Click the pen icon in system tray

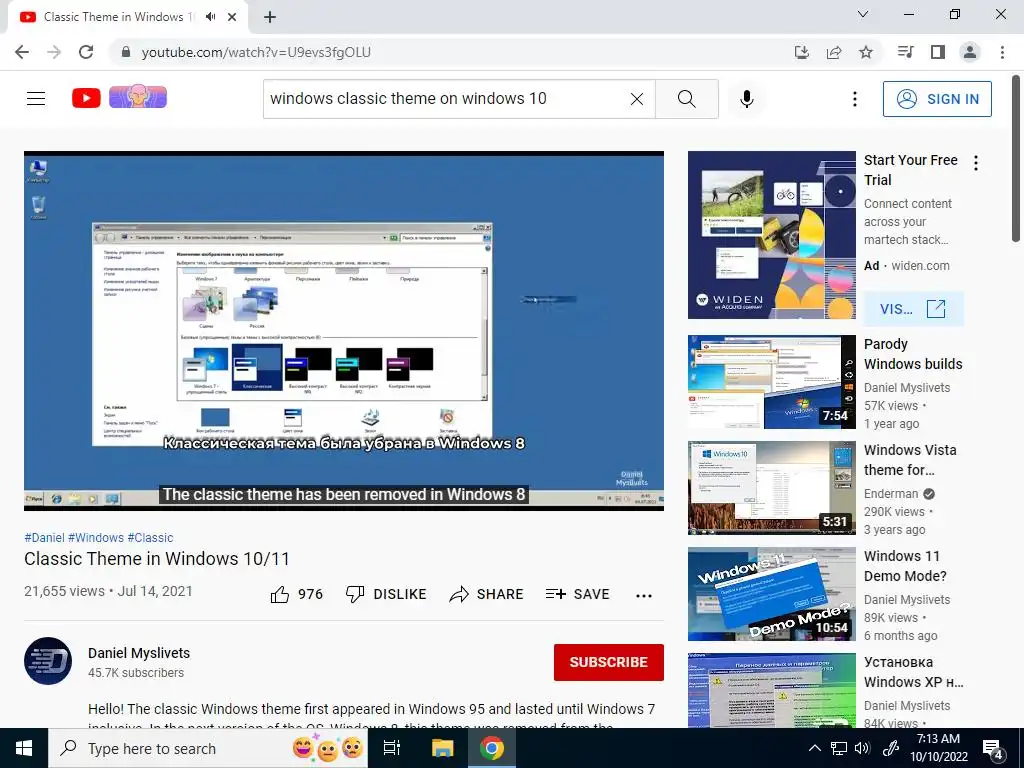click(891, 748)
